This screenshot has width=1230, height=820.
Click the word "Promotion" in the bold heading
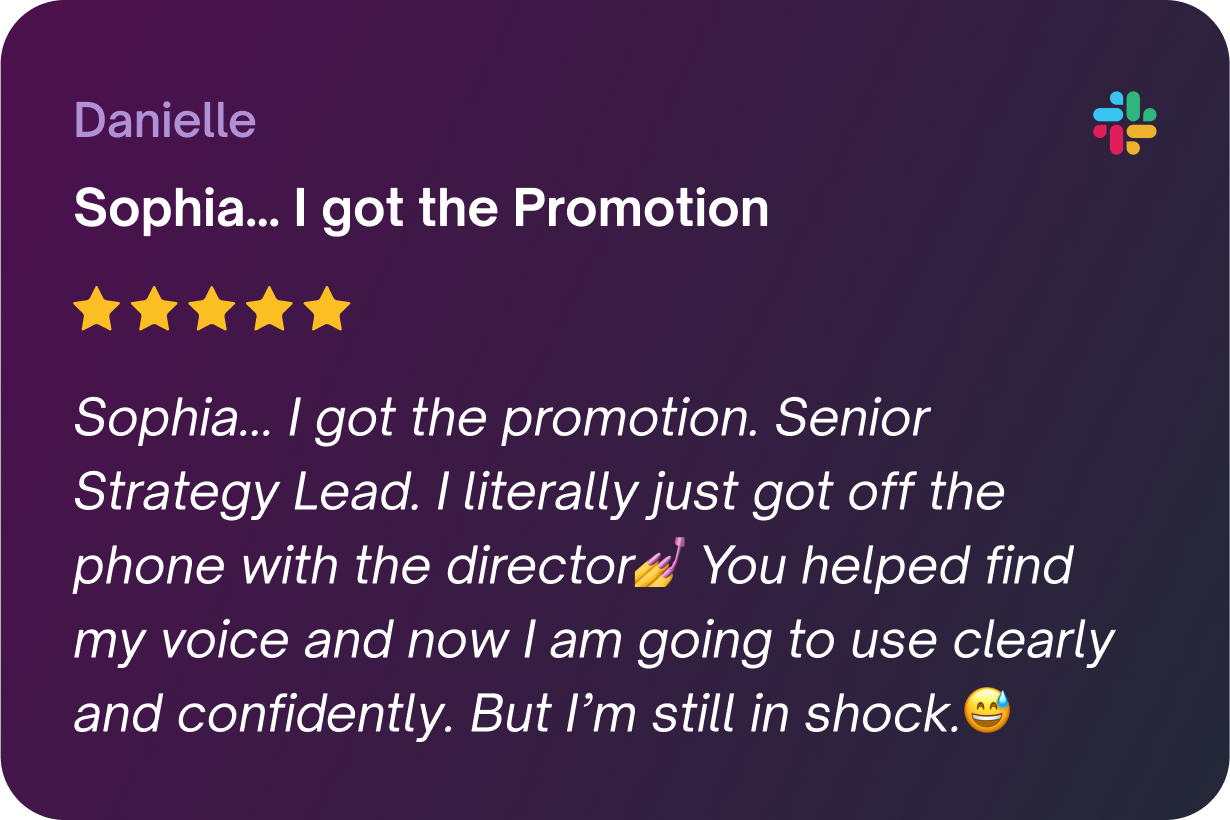pos(641,209)
